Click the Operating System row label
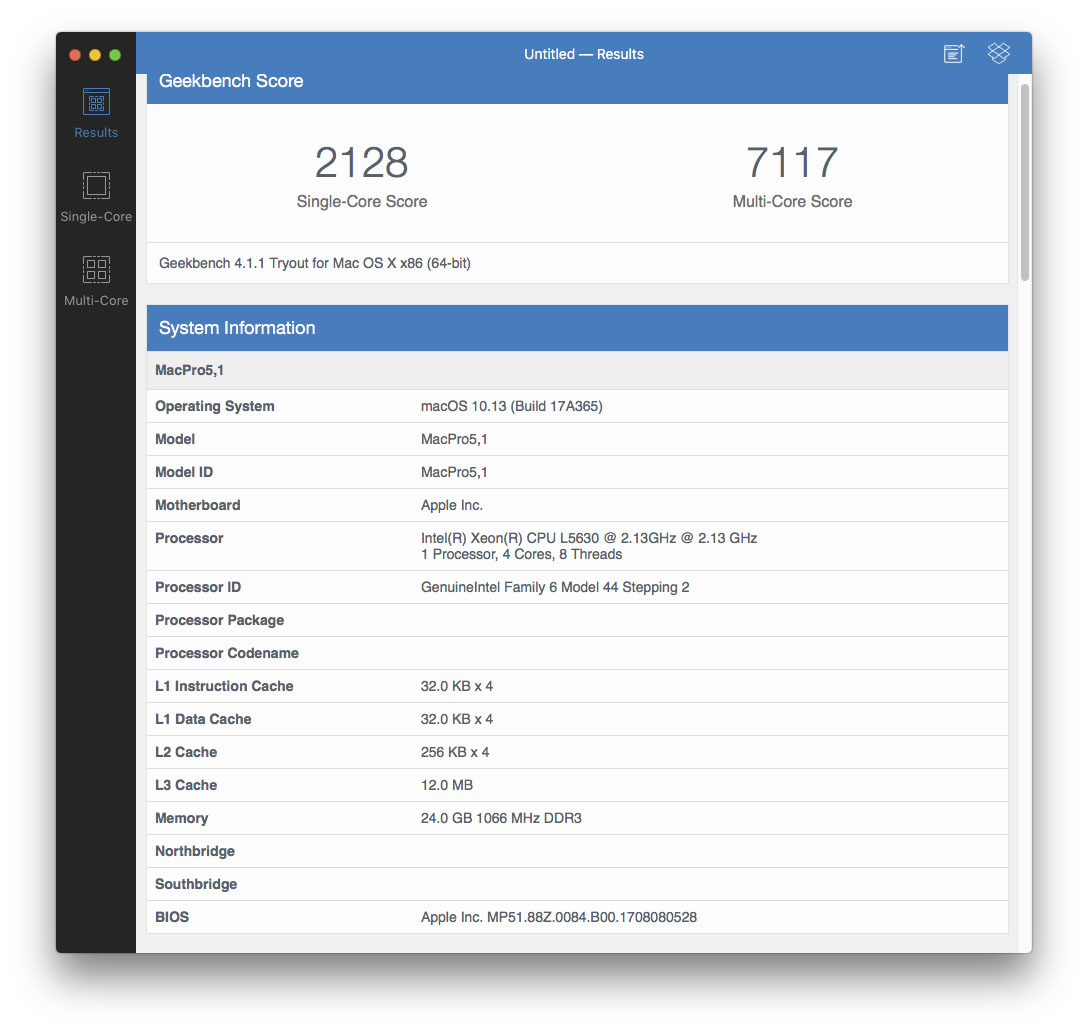The height and width of the screenshot is (1033, 1088). point(214,407)
